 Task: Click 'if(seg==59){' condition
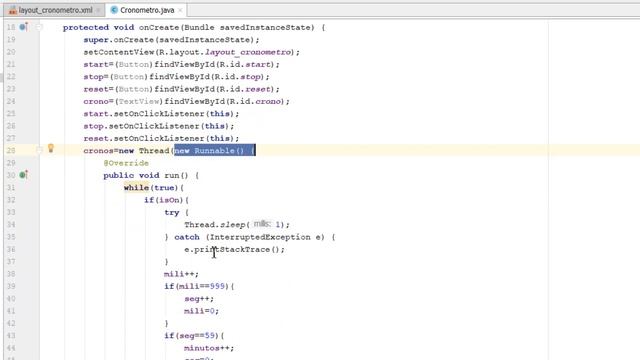pyautogui.click(x=194, y=336)
